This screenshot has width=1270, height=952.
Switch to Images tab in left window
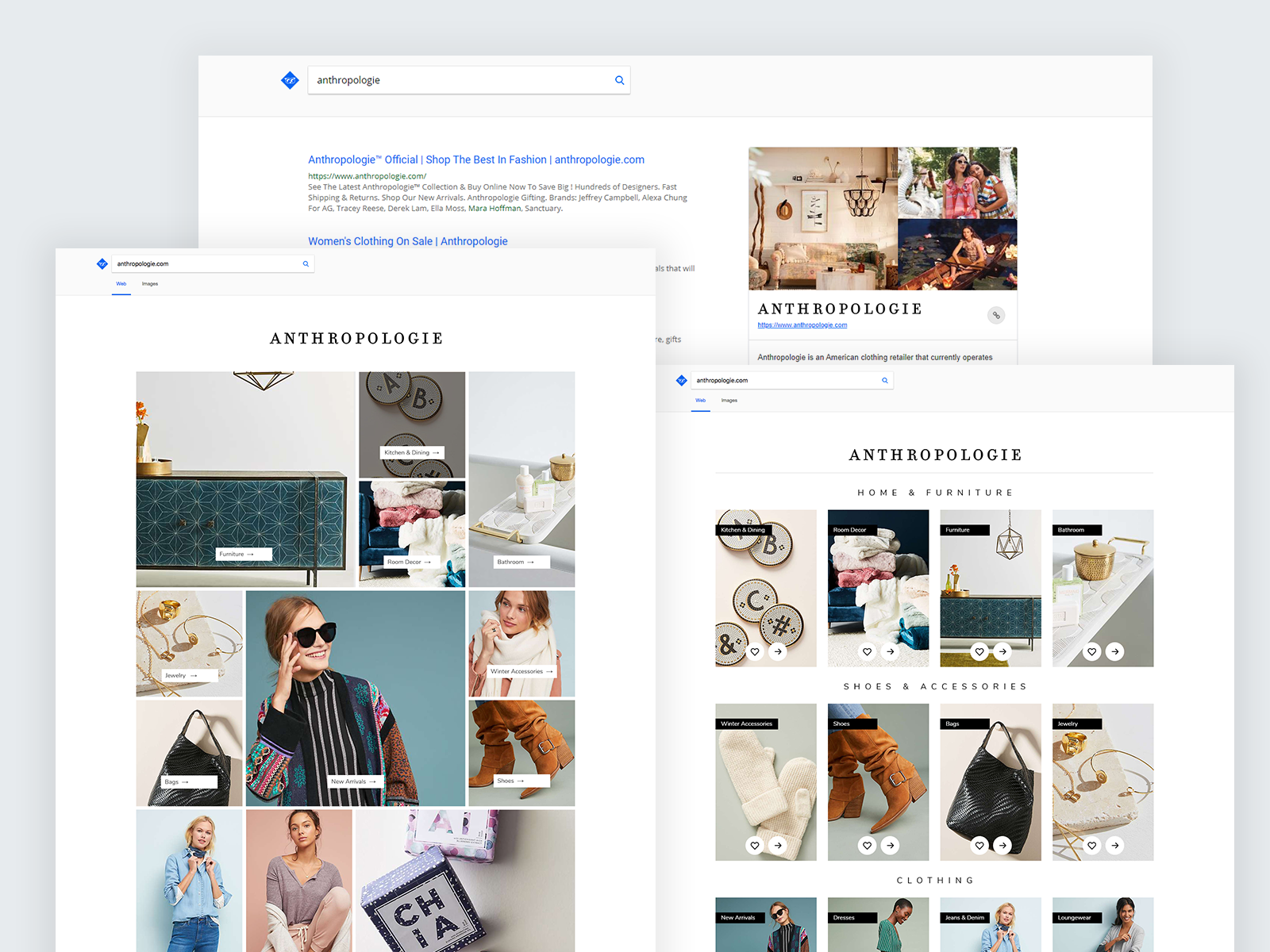(150, 284)
